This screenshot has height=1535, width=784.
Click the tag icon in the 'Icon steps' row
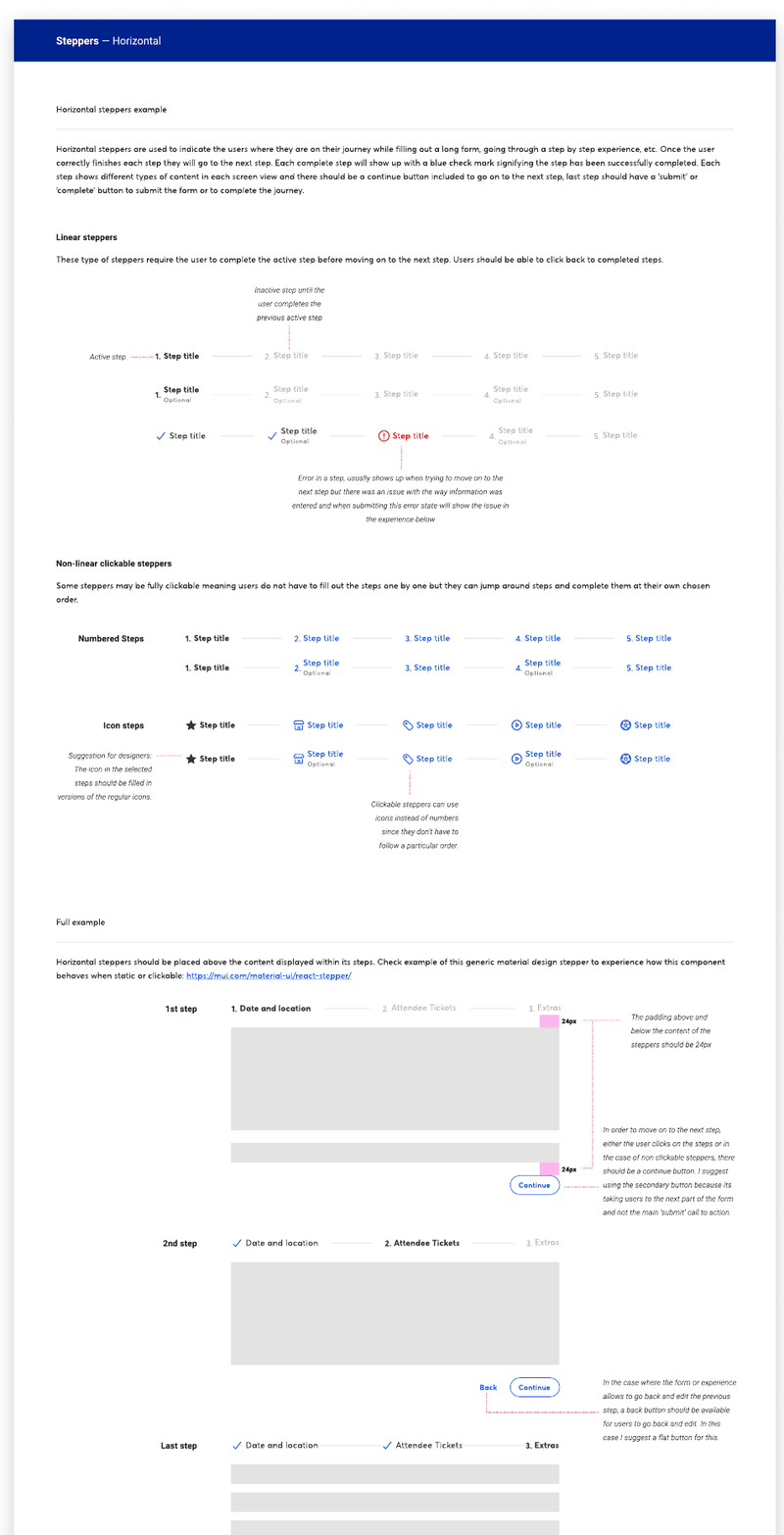(408, 725)
